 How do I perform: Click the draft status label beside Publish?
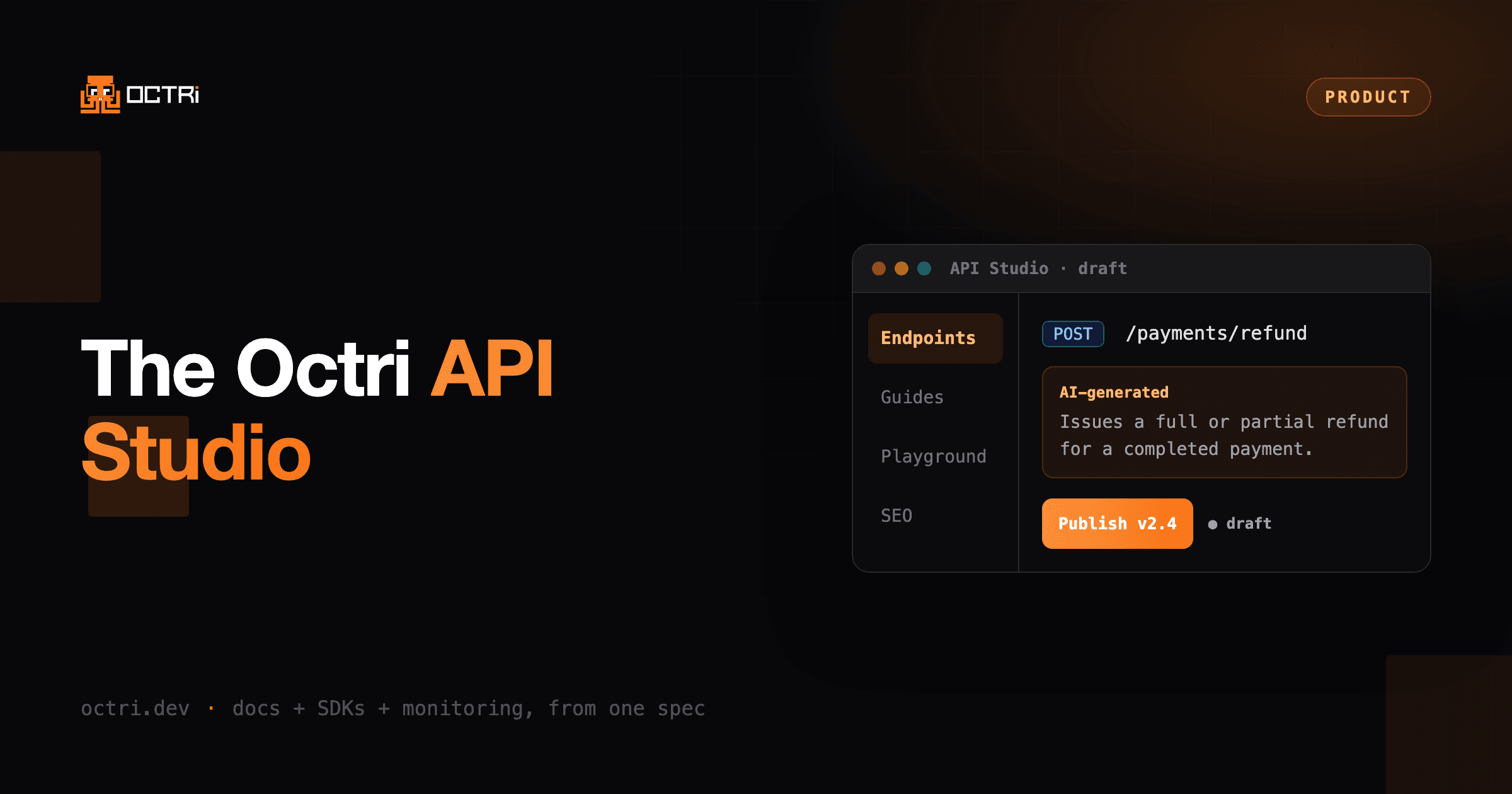[1249, 524]
